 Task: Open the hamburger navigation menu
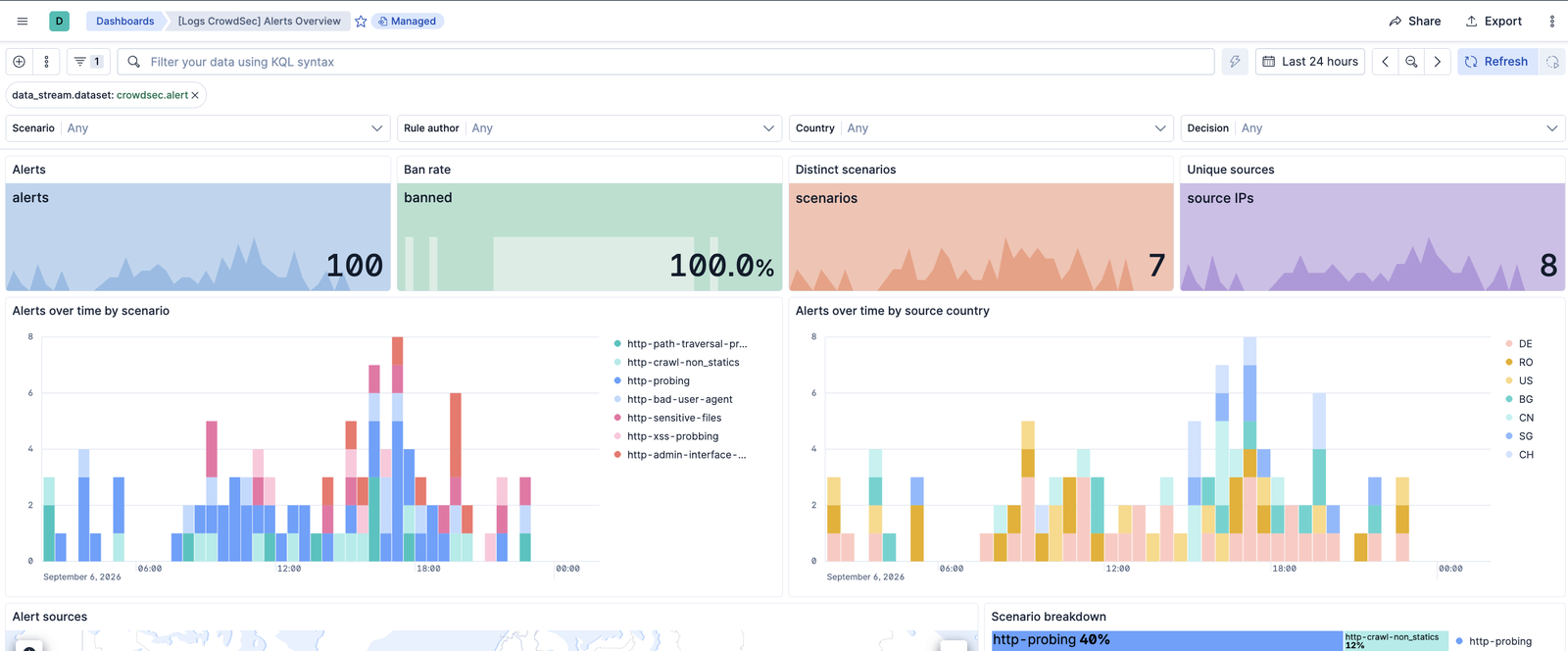coord(23,21)
